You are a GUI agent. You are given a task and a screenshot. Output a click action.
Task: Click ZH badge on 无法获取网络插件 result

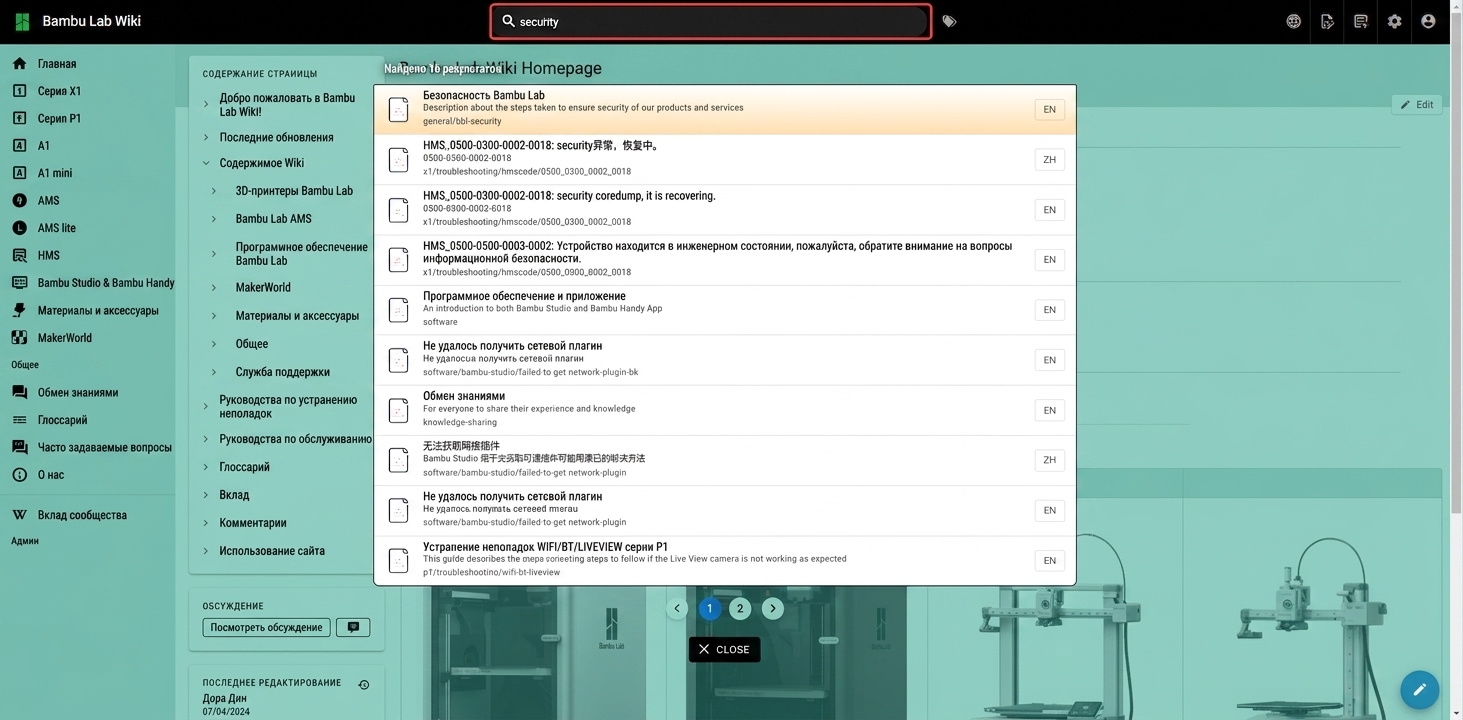point(1049,460)
